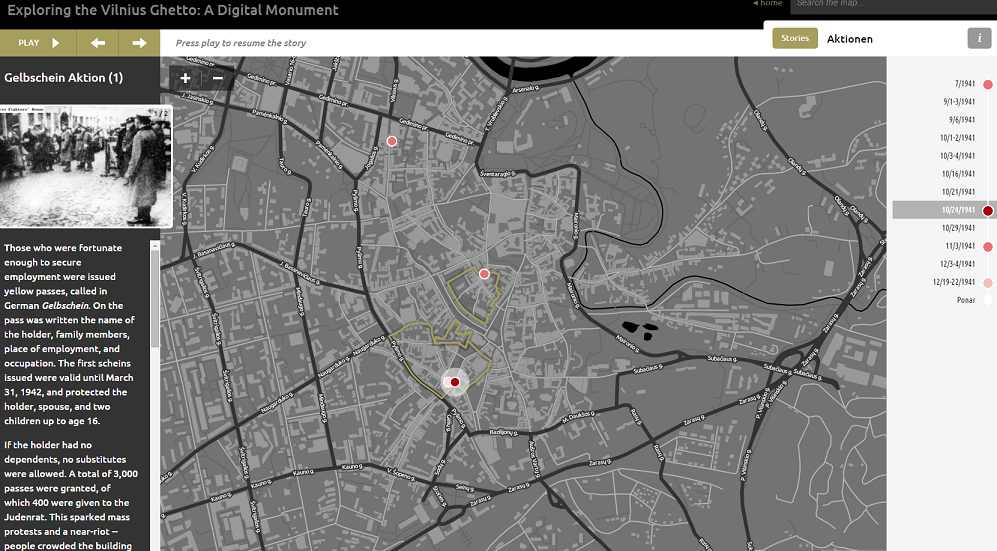Screen dimensions: 997x551
Task: Open the historical photo thumbnail
Action: [86, 166]
